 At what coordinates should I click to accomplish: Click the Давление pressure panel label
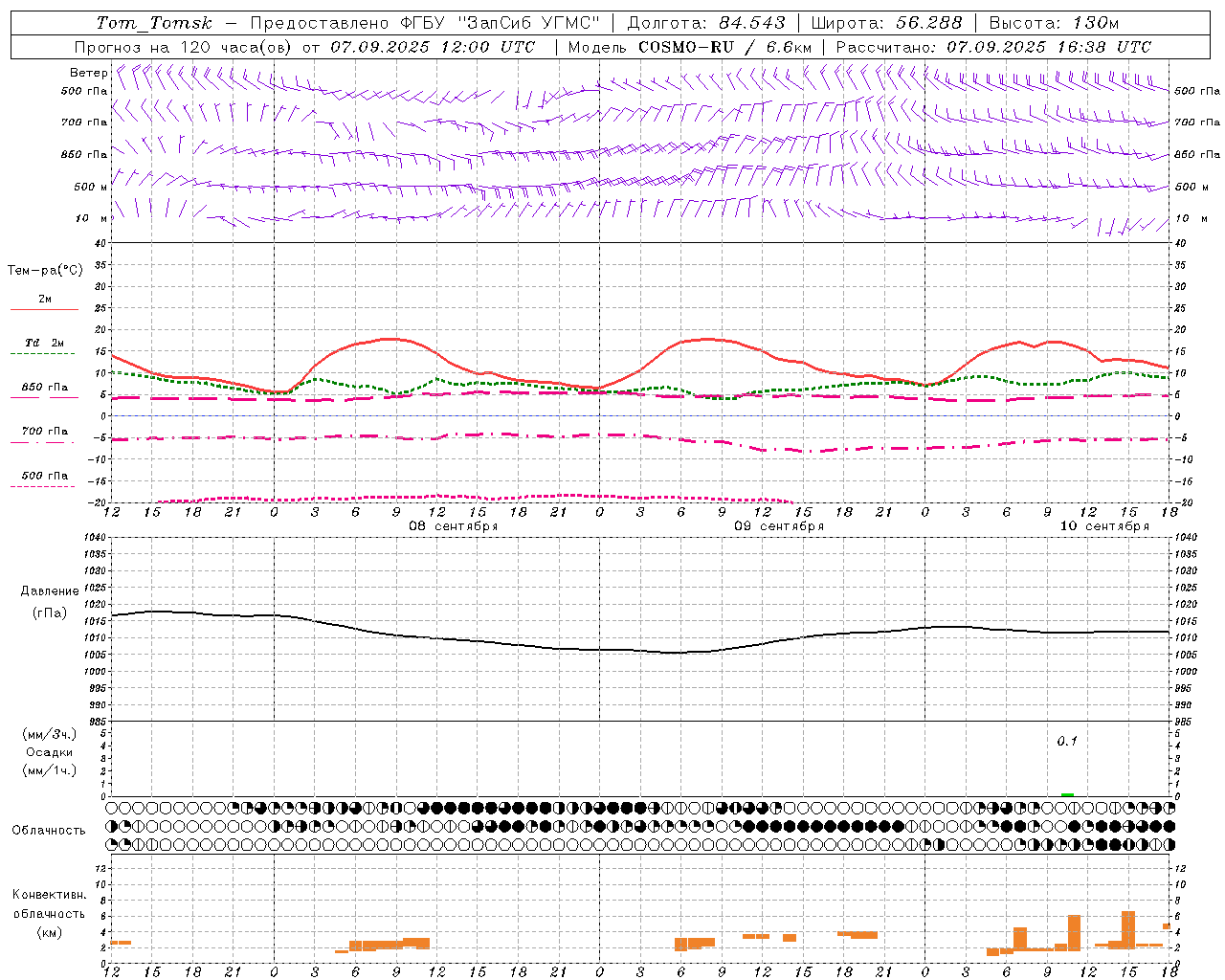(50, 591)
